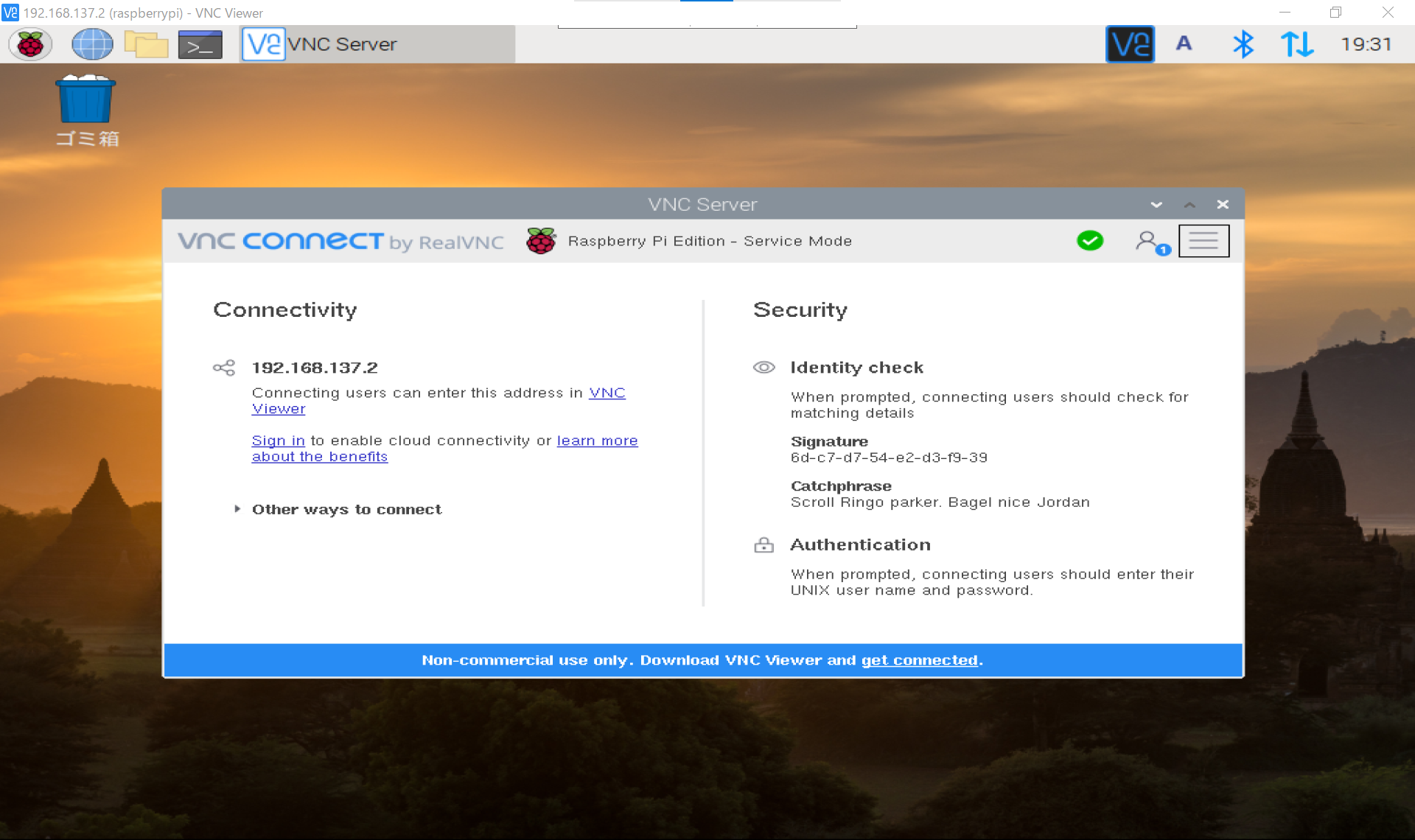
Task: Click the VNC tray icon
Action: [x=1129, y=44]
